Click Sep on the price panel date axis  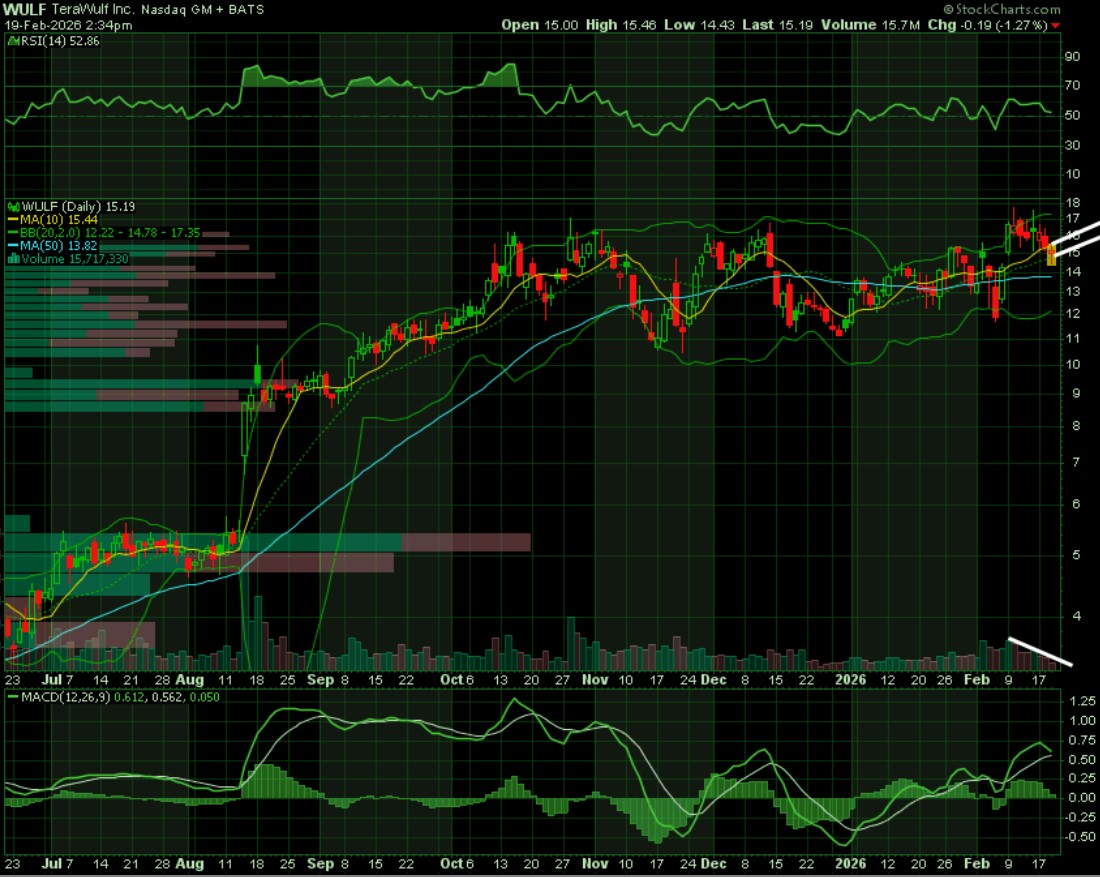pyautogui.click(x=320, y=680)
